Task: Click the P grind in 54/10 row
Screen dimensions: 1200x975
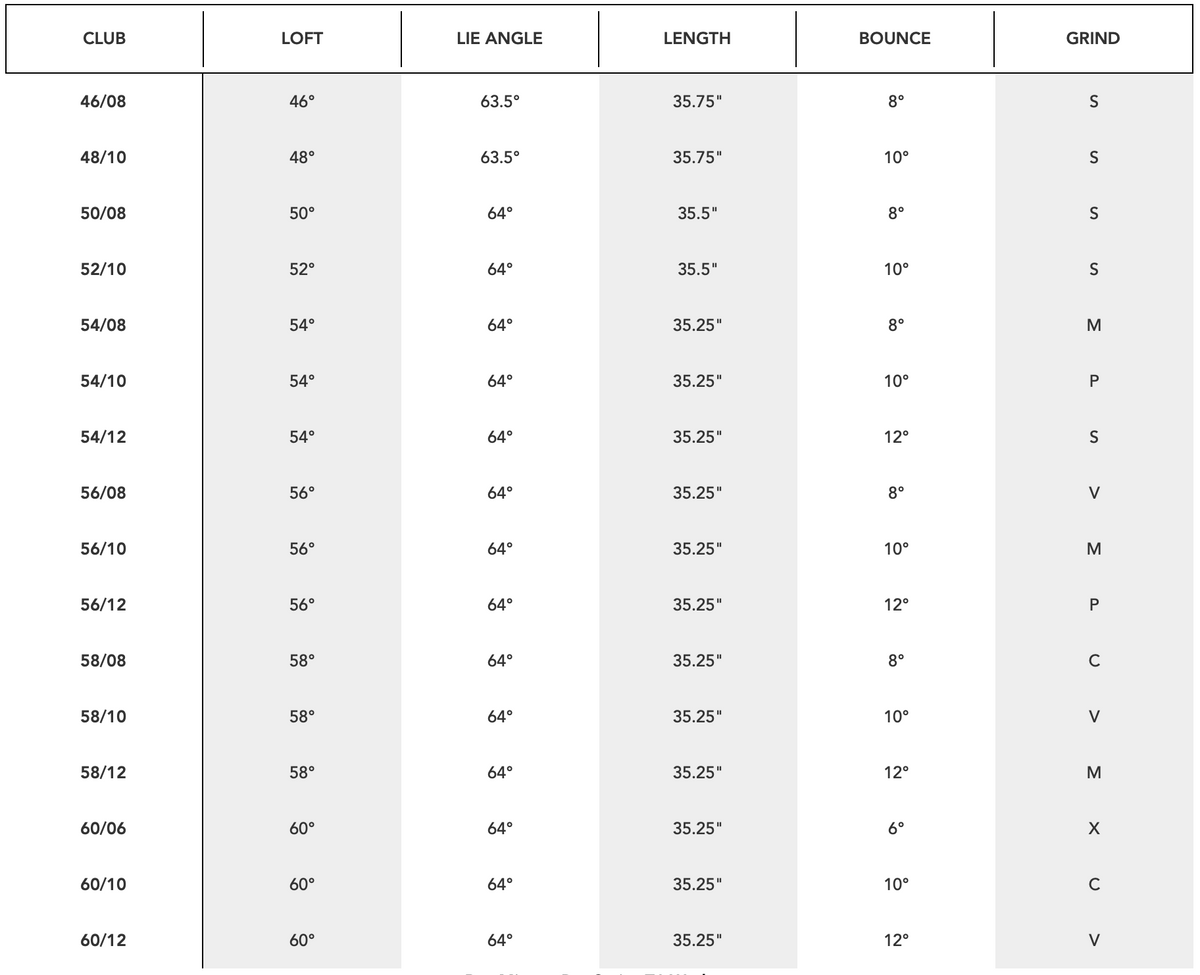Action: (1094, 381)
